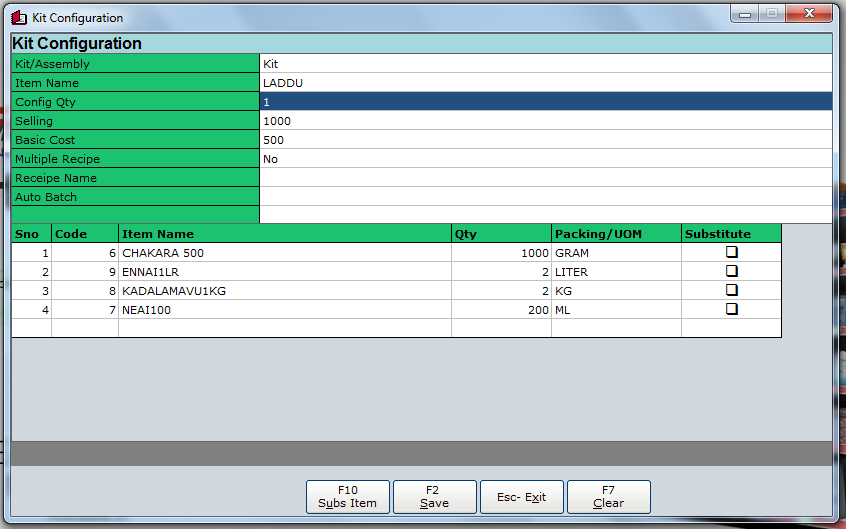Click the GRAM packing cell
846x529 pixels.
click(x=616, y=253)
